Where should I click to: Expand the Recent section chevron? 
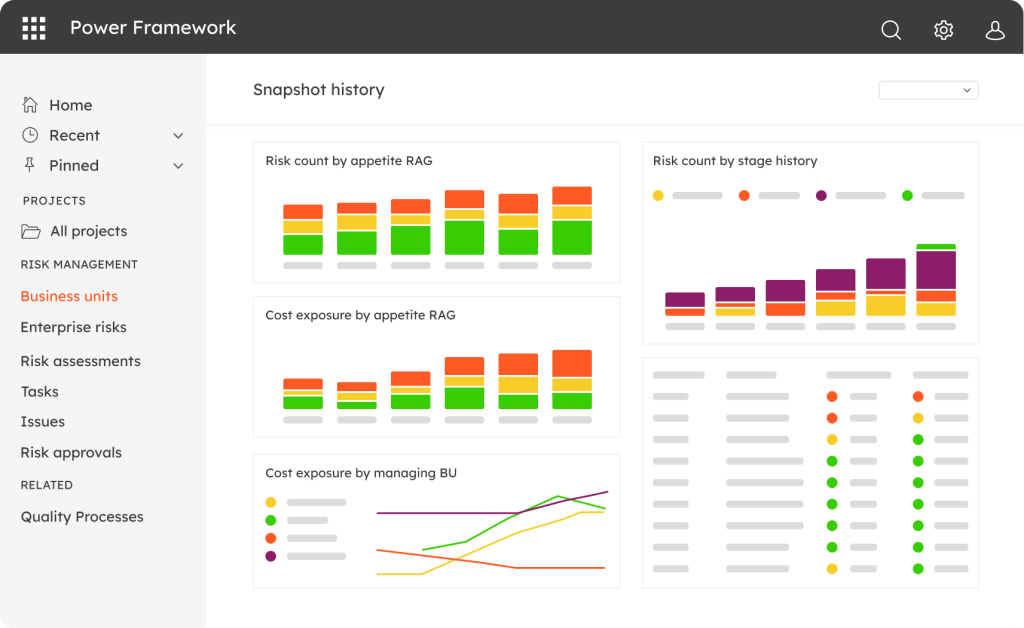pyautogui.click(x=178, y=136)
